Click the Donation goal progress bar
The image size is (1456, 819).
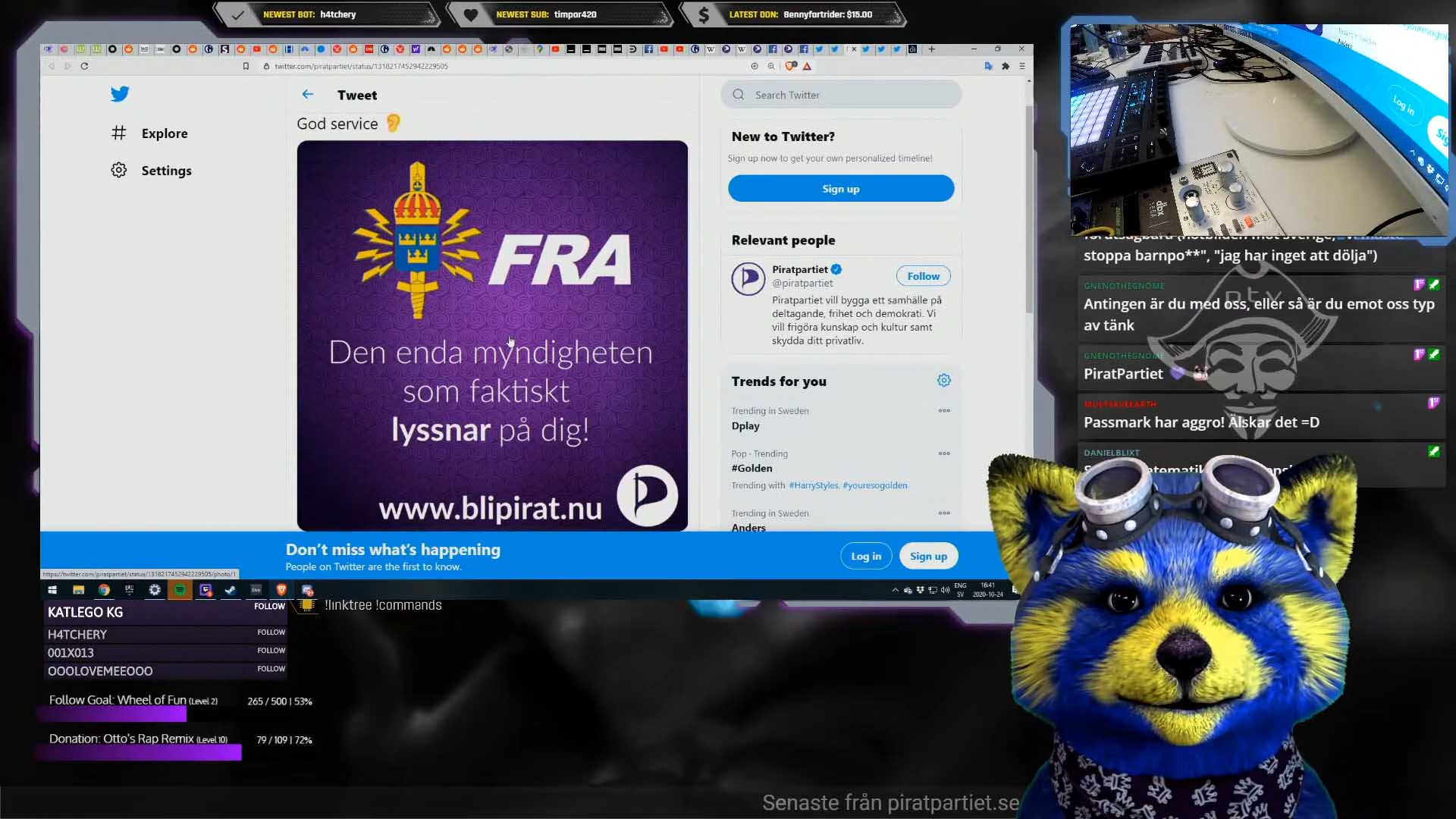pos(139,752)
